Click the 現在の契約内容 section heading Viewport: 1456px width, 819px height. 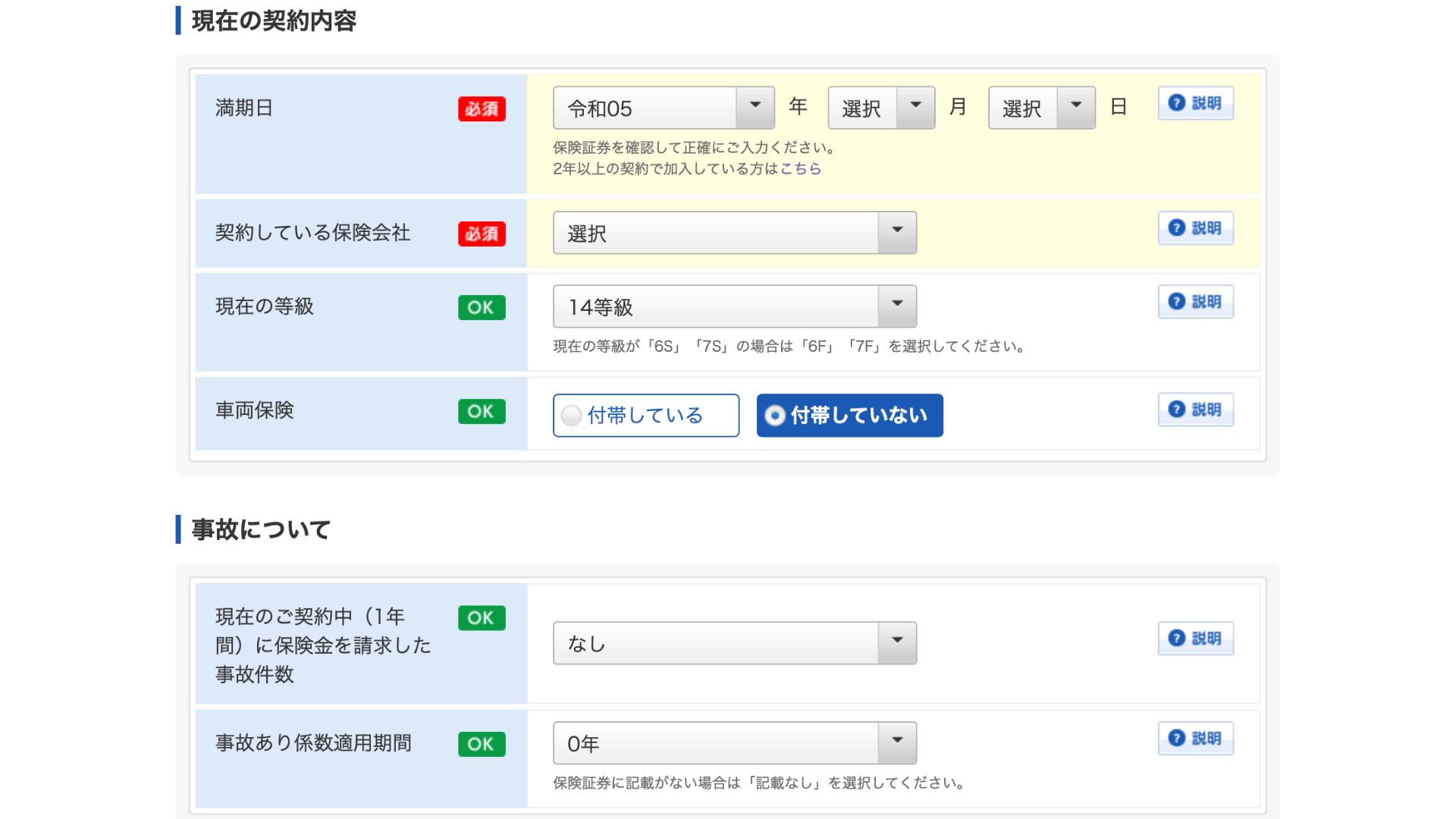click(274, 20)
